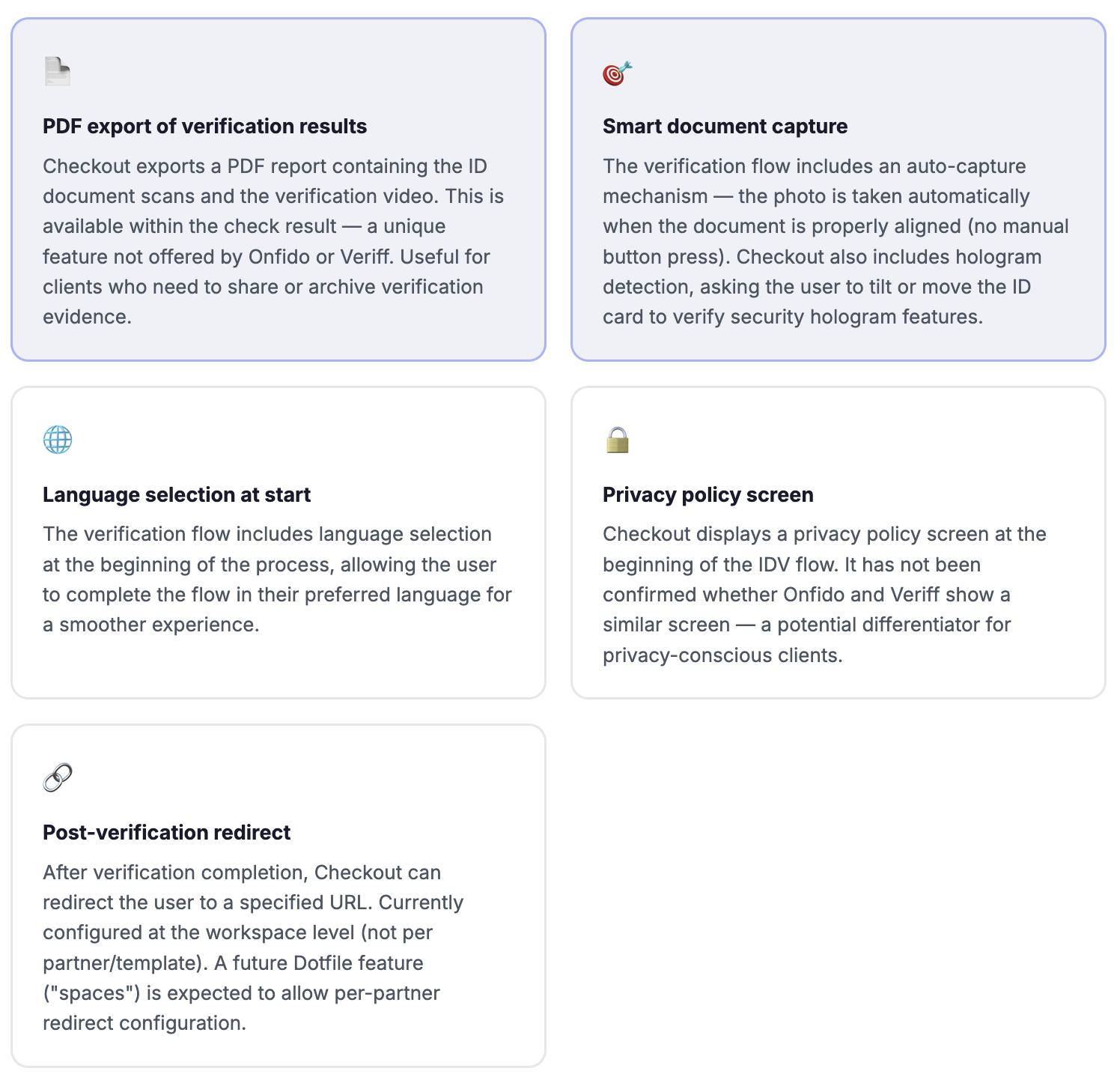The width and height of the screenshot is (1120, 1080).
Task: Click Post-verification redirect title
Action: (166, 833)
